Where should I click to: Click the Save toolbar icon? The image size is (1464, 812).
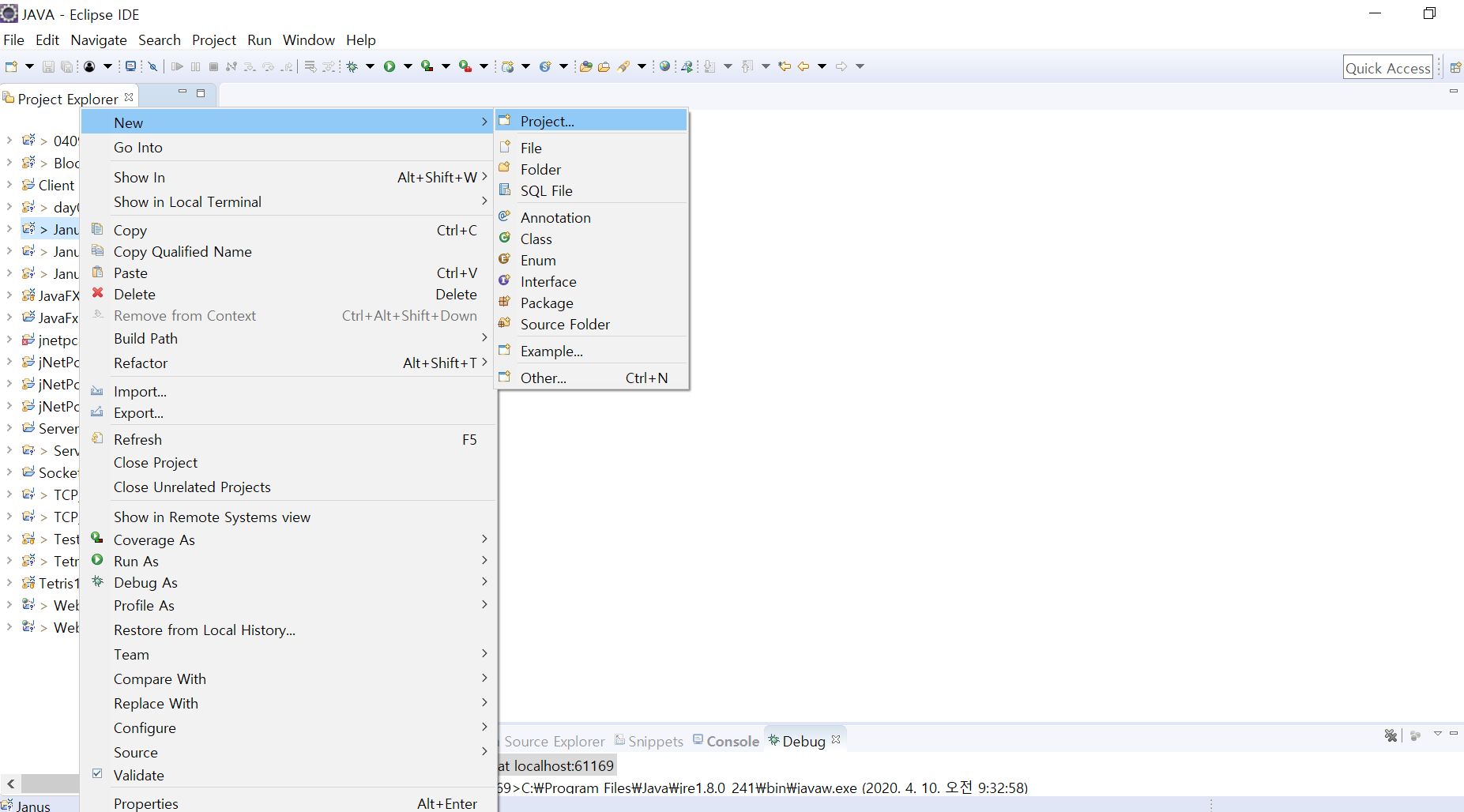coord(48,66)
